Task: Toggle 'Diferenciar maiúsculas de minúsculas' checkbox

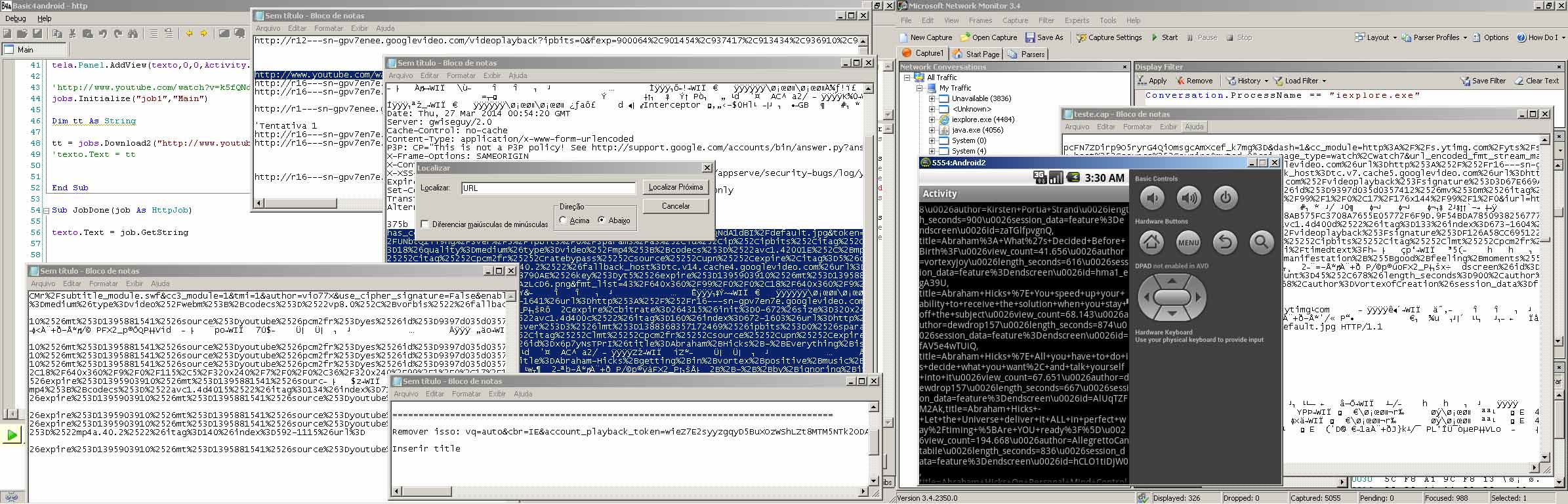Action: pos(424,224)
